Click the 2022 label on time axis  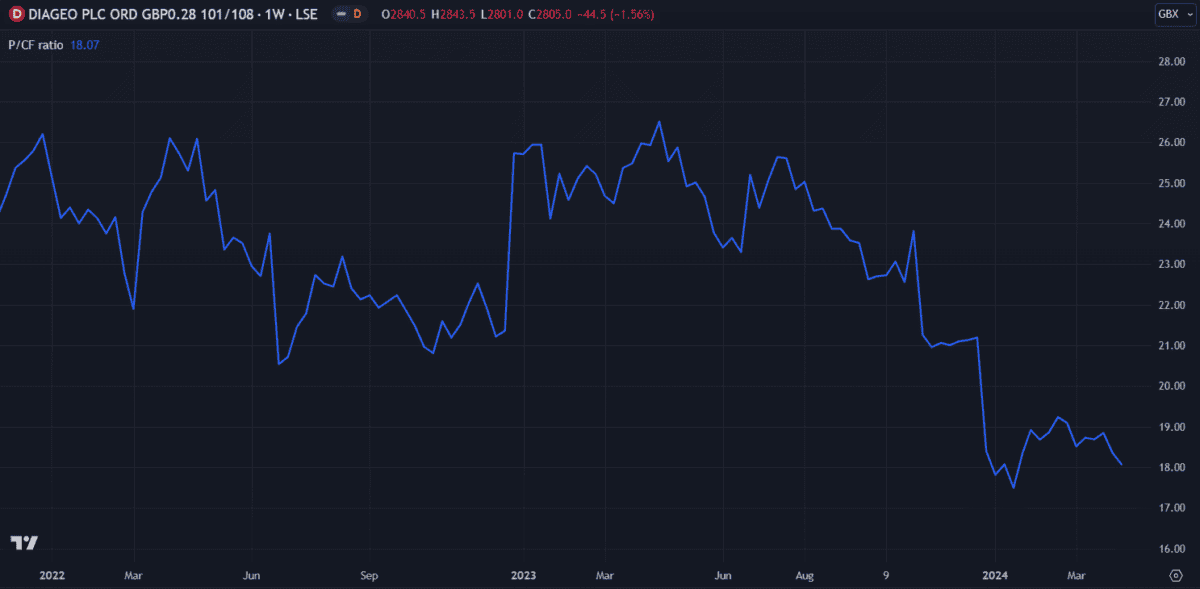54,576
